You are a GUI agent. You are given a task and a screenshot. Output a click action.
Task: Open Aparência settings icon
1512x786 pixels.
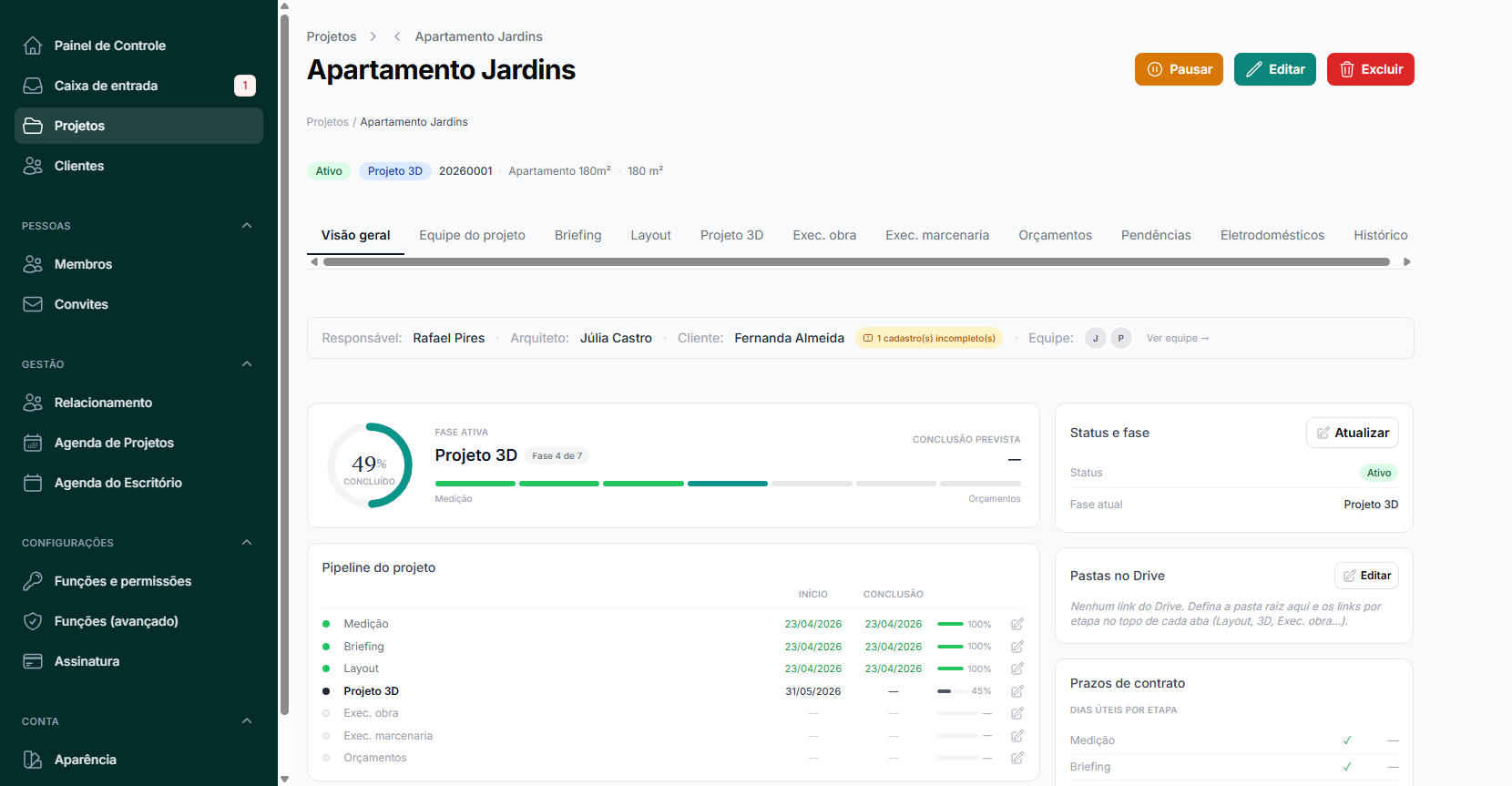click(33, 760)
